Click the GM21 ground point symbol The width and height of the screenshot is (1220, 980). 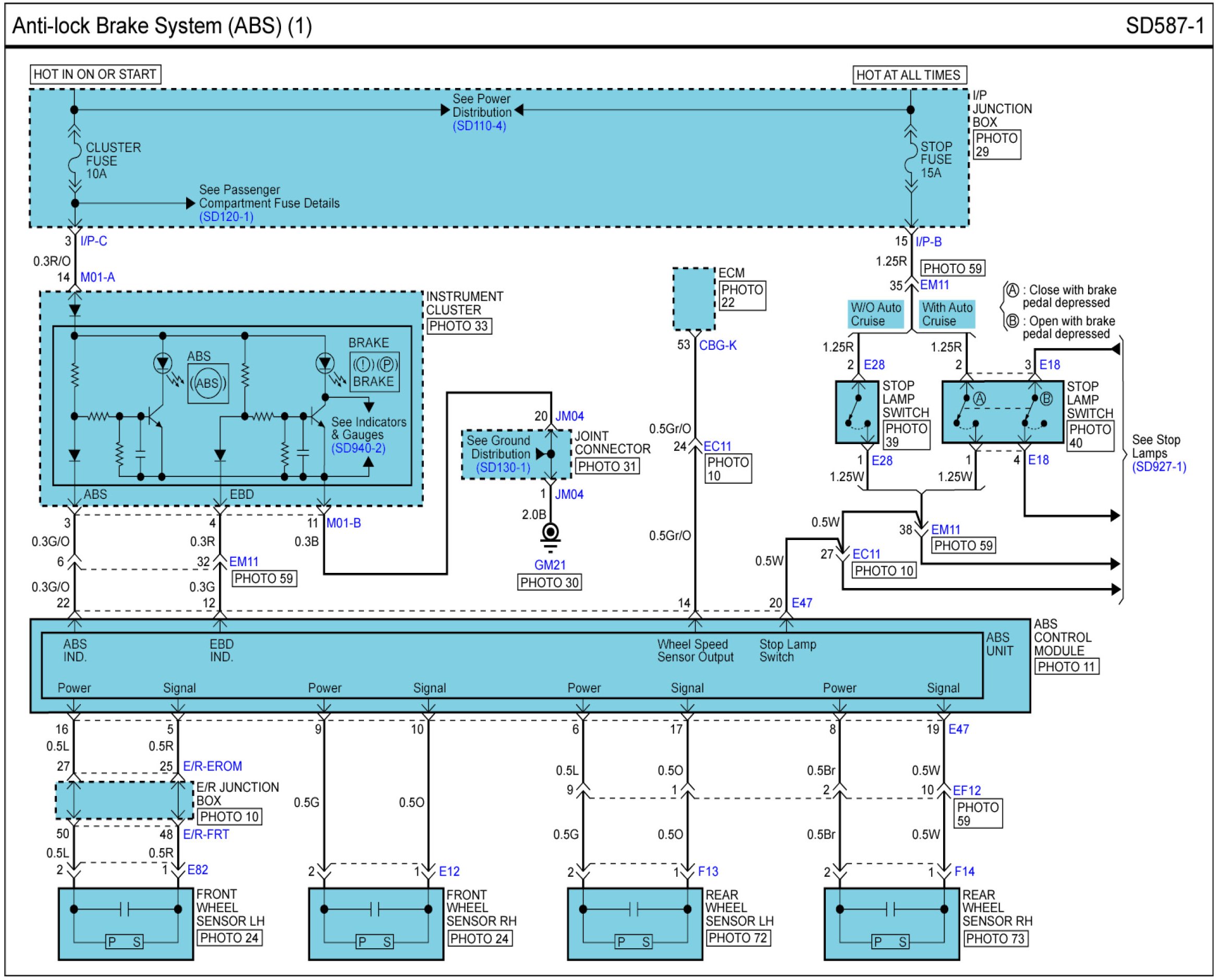click(550, 533)
